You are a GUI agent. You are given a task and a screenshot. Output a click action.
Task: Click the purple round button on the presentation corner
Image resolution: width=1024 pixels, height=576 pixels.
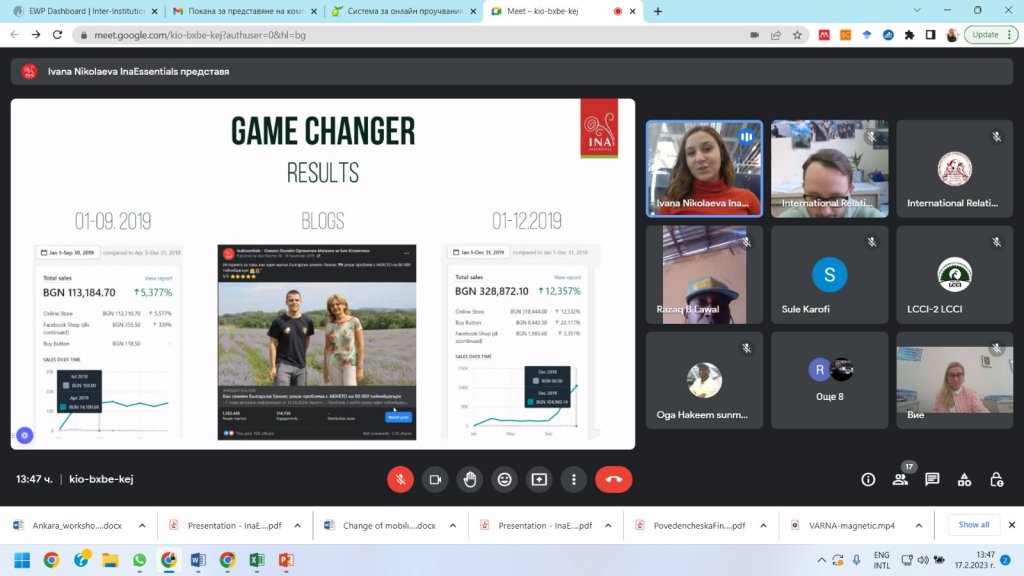(25, 435)
